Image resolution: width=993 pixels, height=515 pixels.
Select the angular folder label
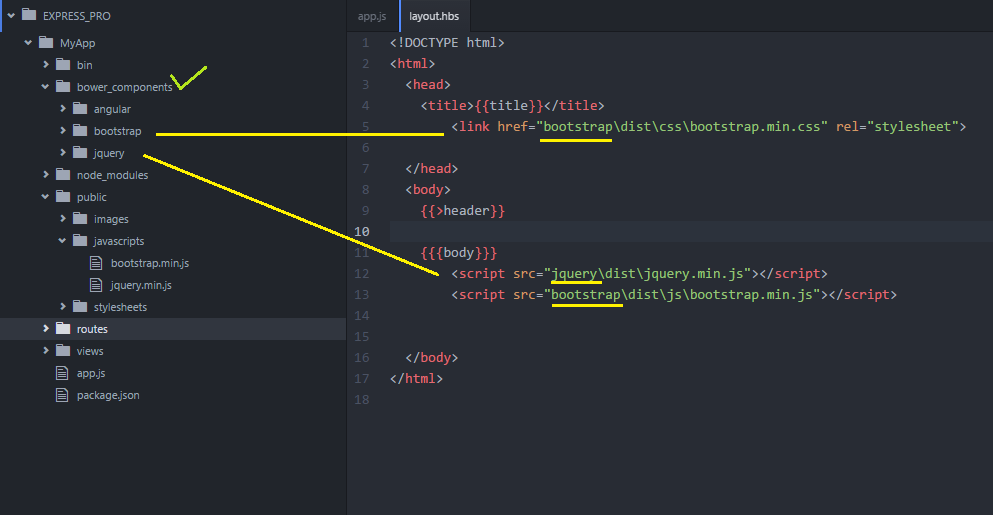tap(112, 109)
